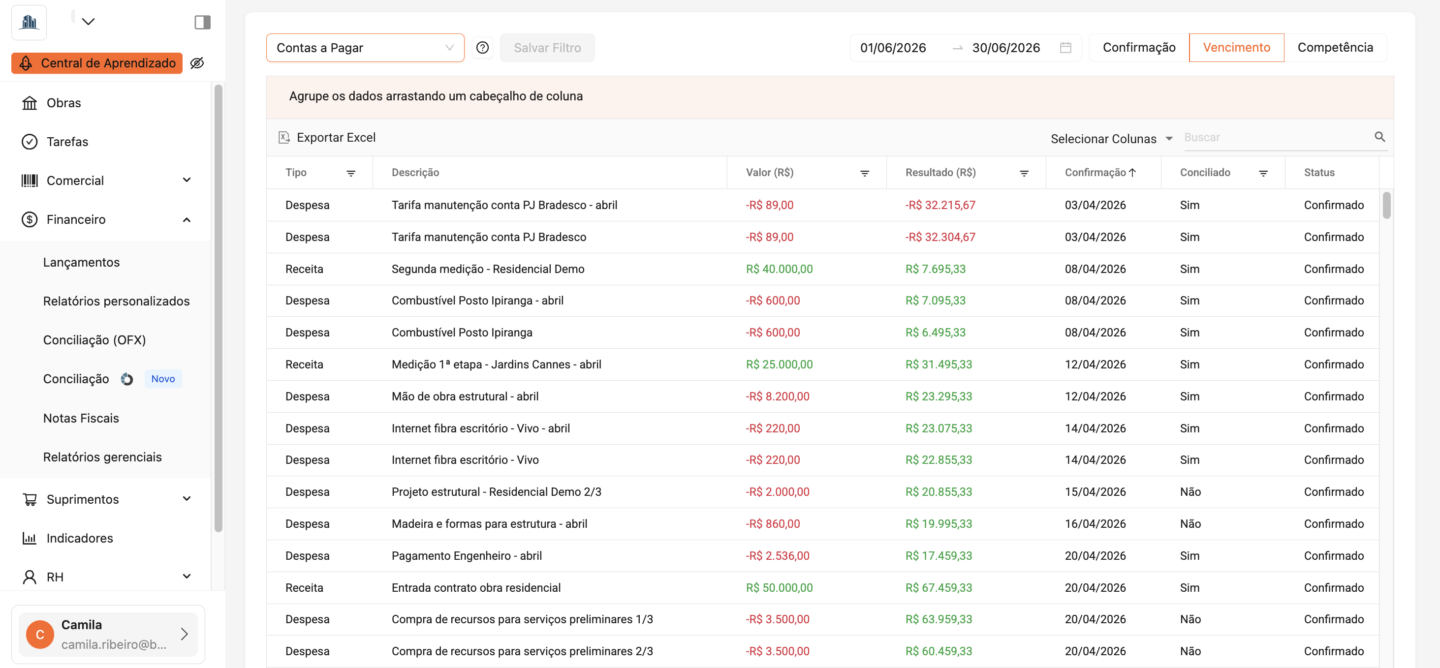Screen dimensions: 1440x668
Task: Click the help question mark icon
Action: (483, 48)
